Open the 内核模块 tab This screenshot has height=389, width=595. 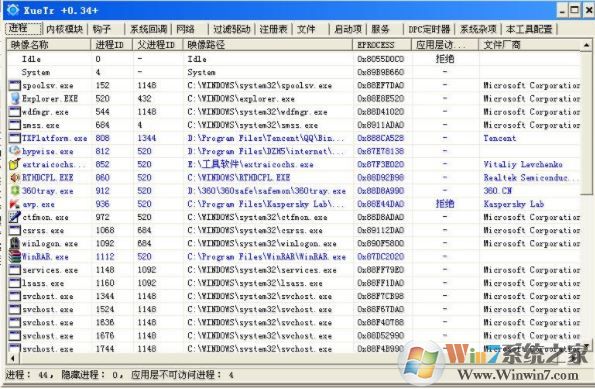click(65, 29)
